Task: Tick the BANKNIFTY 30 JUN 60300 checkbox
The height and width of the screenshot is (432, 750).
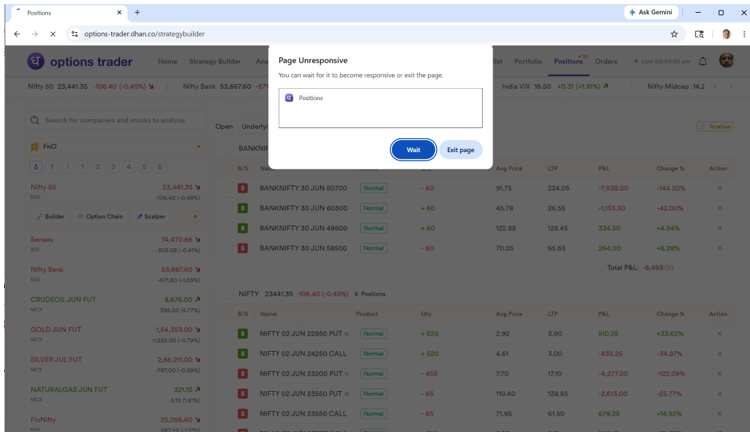Action: point(228,208)
